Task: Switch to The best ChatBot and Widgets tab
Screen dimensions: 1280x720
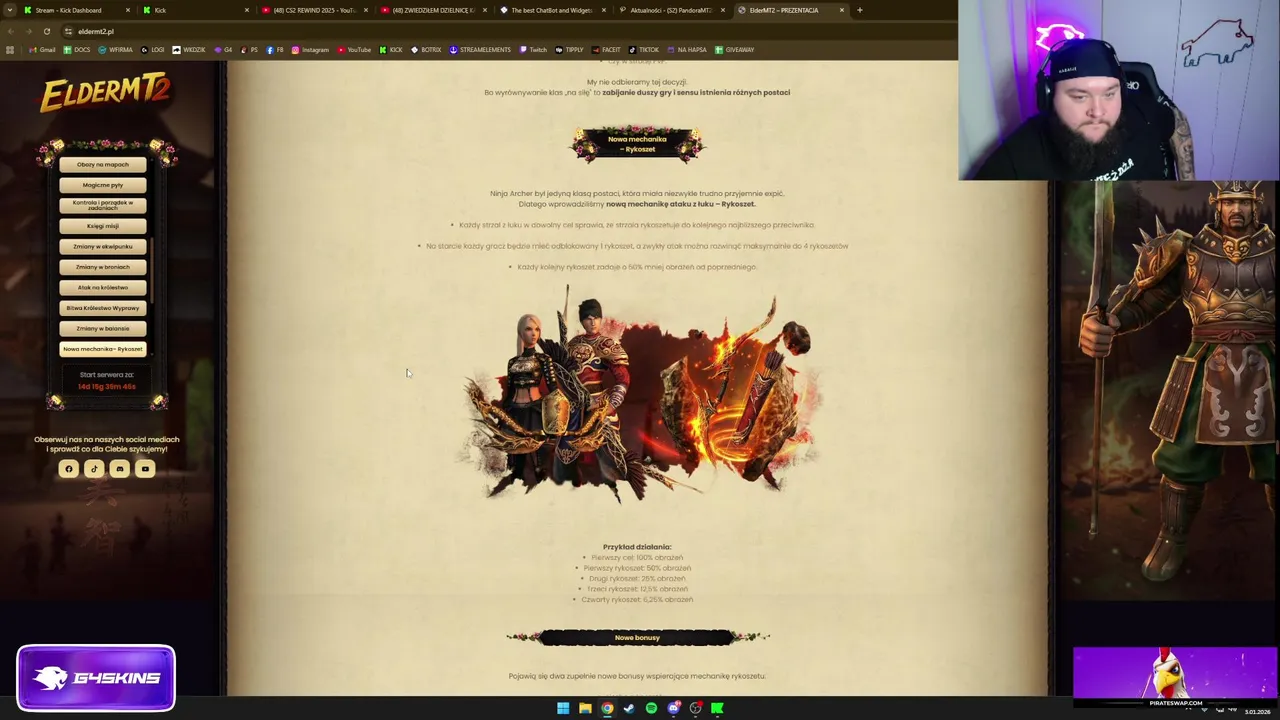Action: click(552, 10)
